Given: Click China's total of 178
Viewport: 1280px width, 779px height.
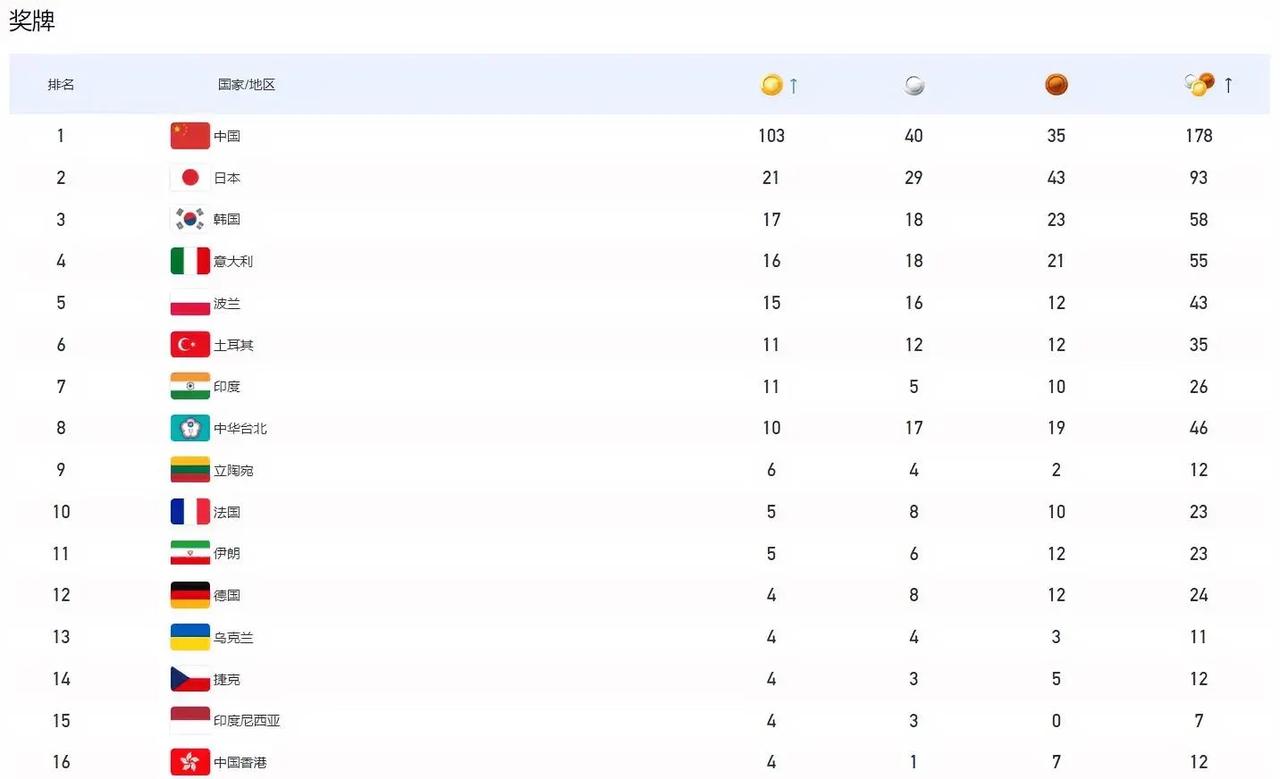Looking at the screenshot, I should click(x=1199, y=136).
